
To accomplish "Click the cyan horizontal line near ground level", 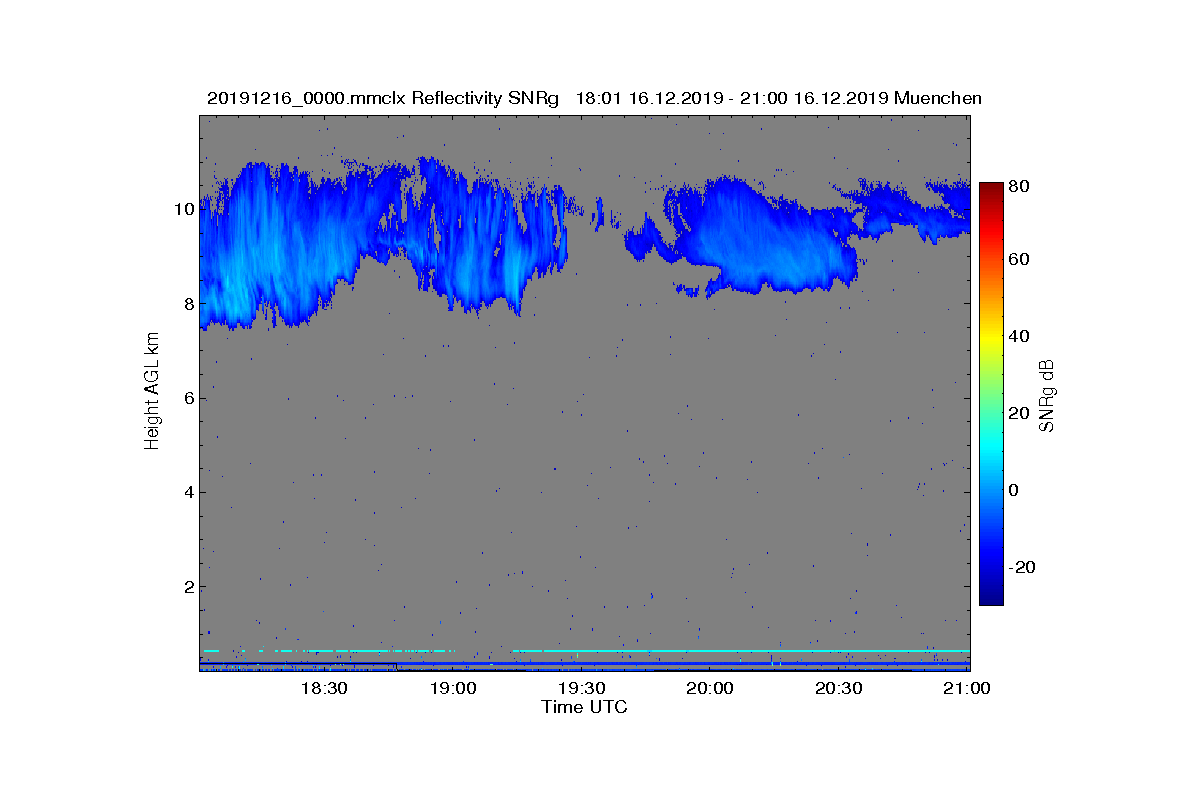I will coord(740,651).
